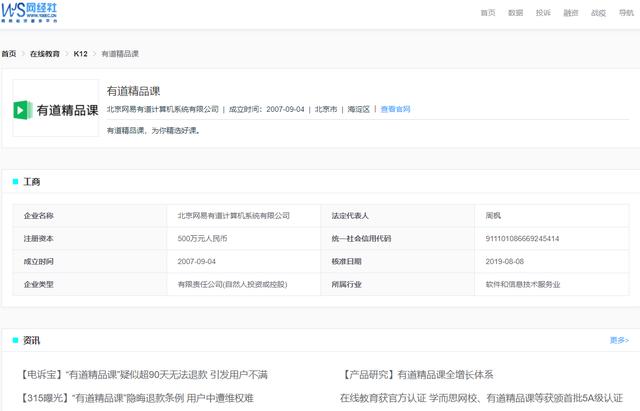The width and height of the screenshot is (640, 411).
Task: Open the 315曝光 隐晦退款条例 article
Action: click(136, 397)
